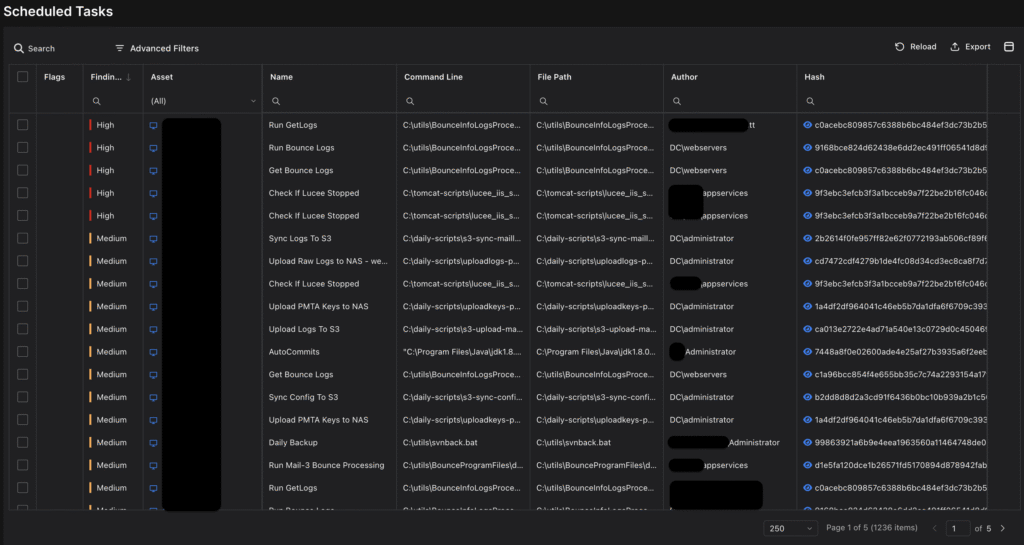1024x545 pixels.
Task: Open the Advanced Filters panel
Action: pyautogui.click(x=156, y=48)
